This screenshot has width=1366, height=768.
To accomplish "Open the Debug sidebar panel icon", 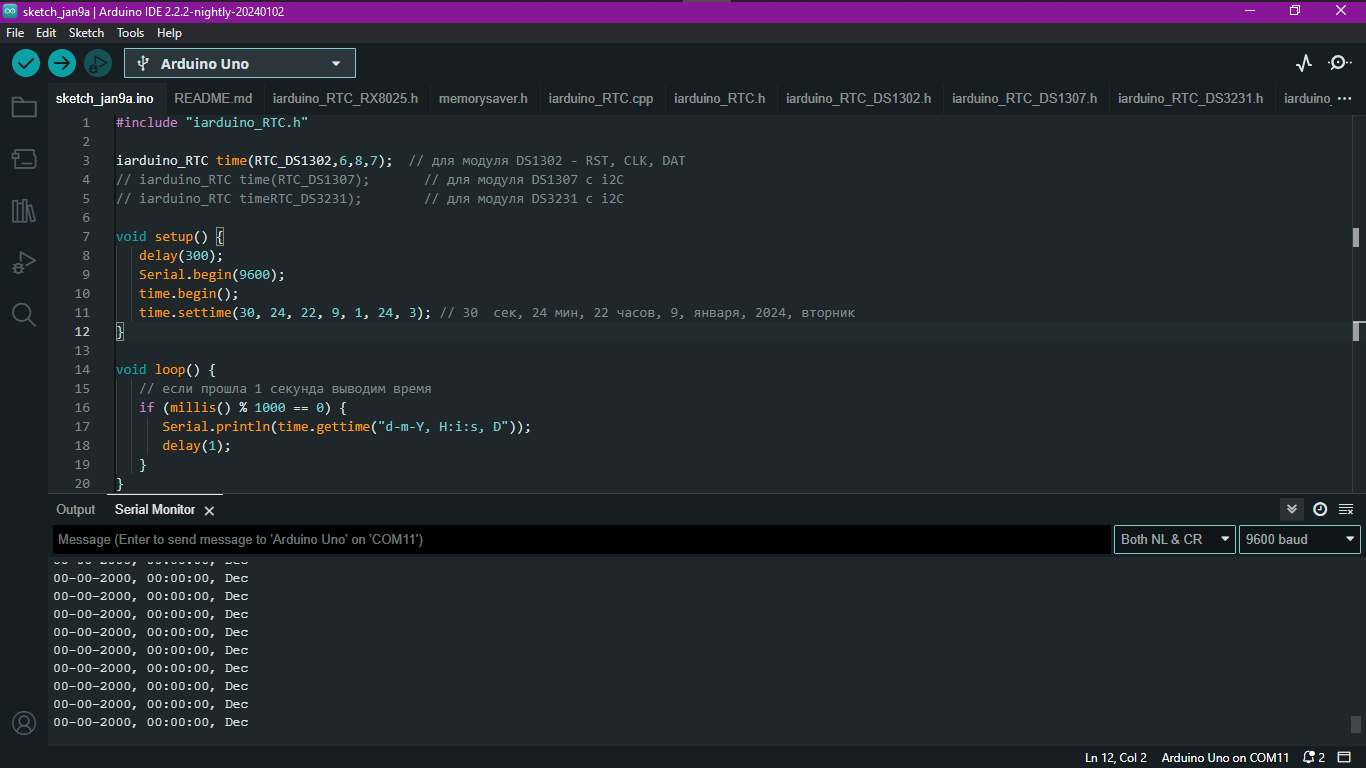I will (24, 263).
